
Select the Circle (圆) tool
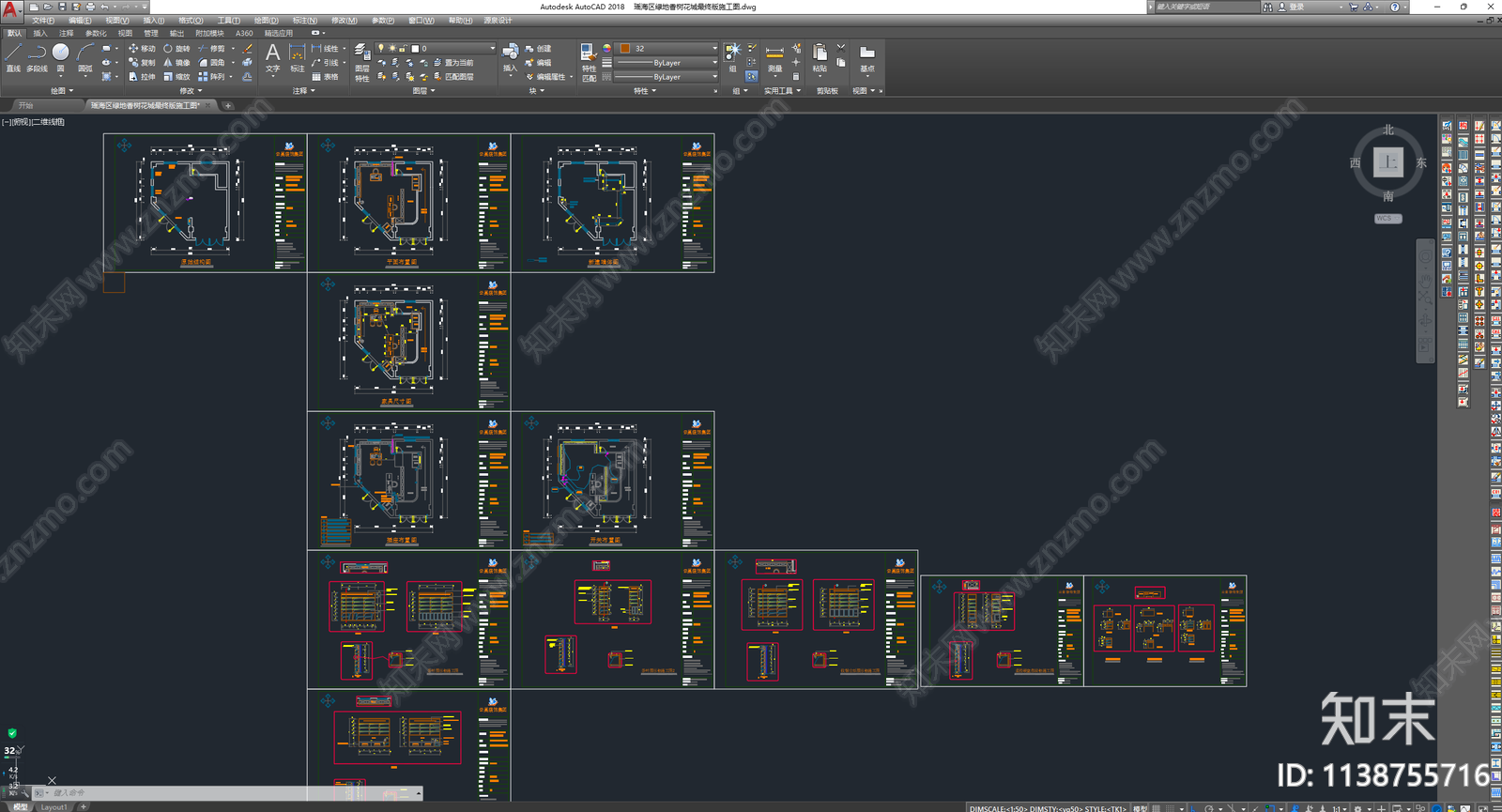(x=61, y=57)
